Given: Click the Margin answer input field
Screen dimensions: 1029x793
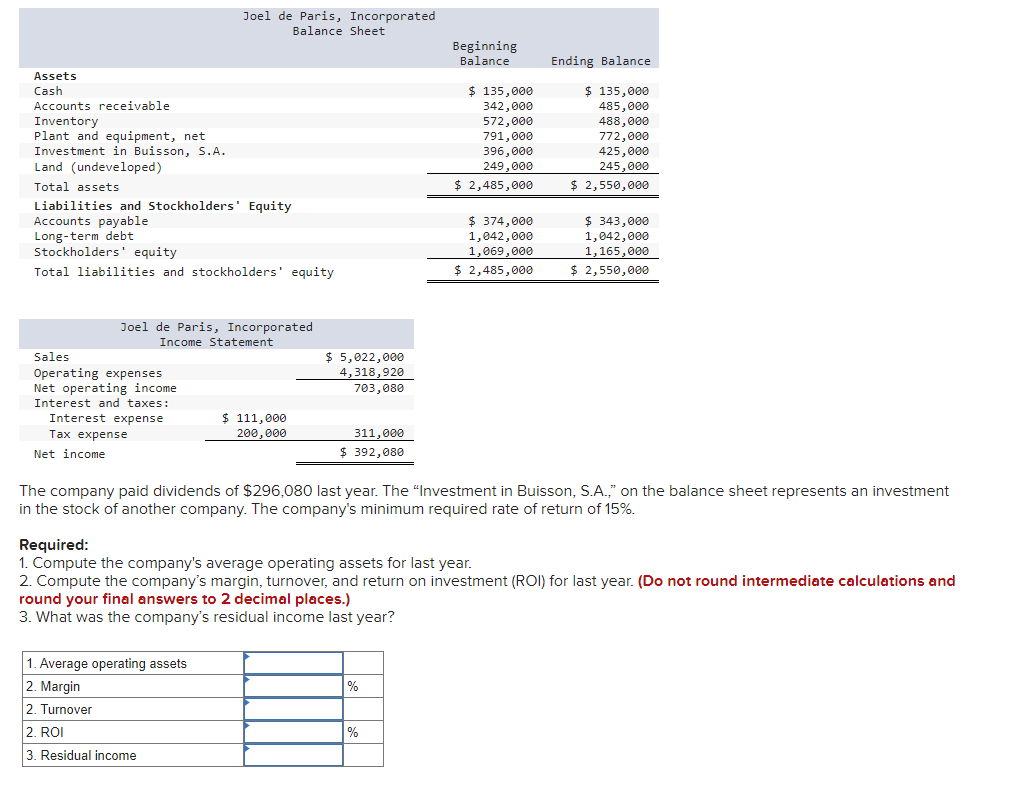Looking at the screenshot, I should [x=293, y=686].
